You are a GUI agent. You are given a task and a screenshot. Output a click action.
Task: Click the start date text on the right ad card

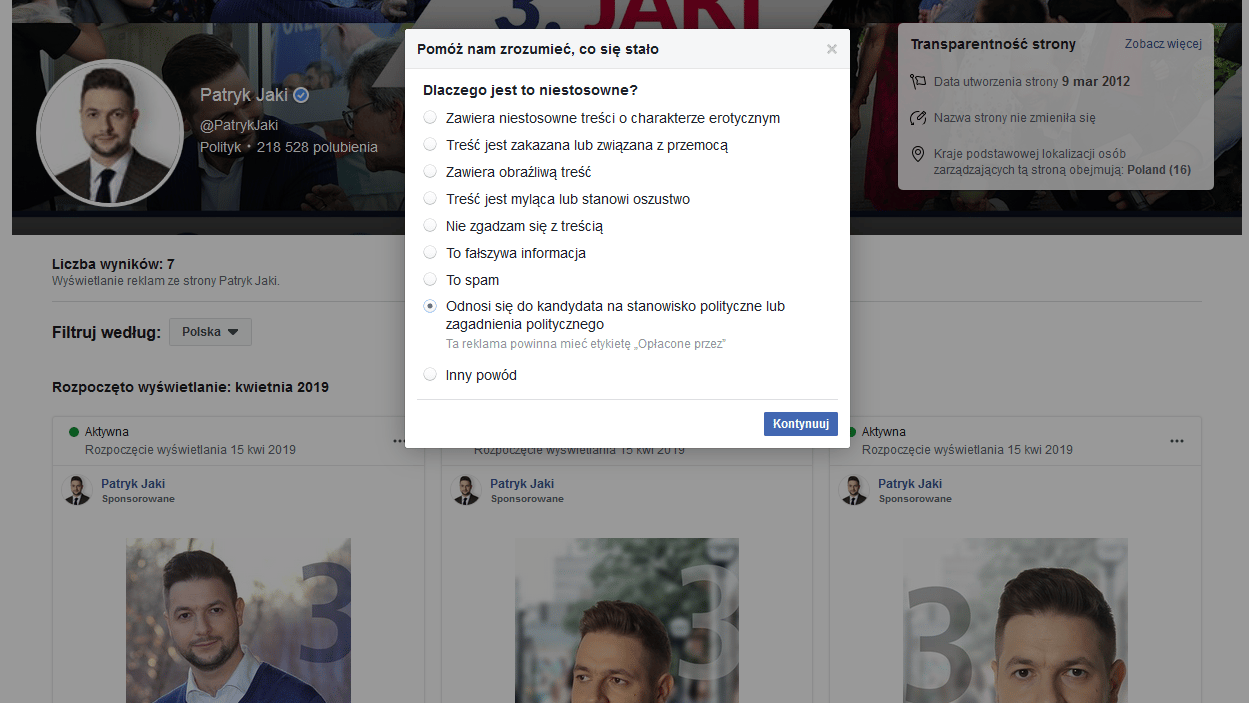pos(967,449)
